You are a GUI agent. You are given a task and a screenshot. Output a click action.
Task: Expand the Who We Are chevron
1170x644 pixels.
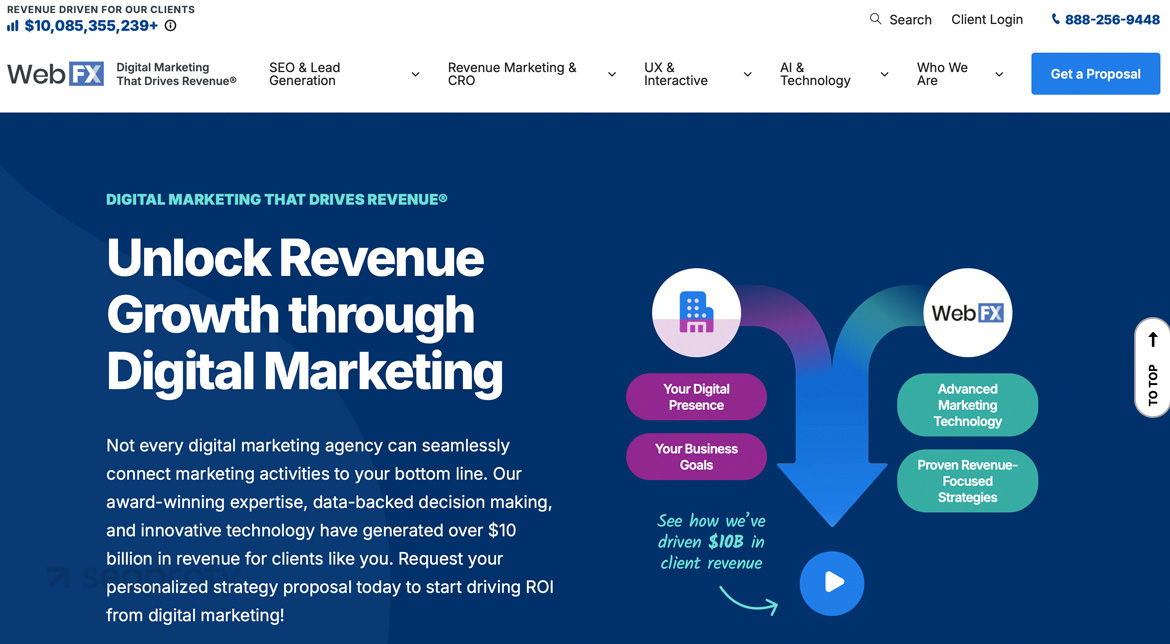[999, 75]
